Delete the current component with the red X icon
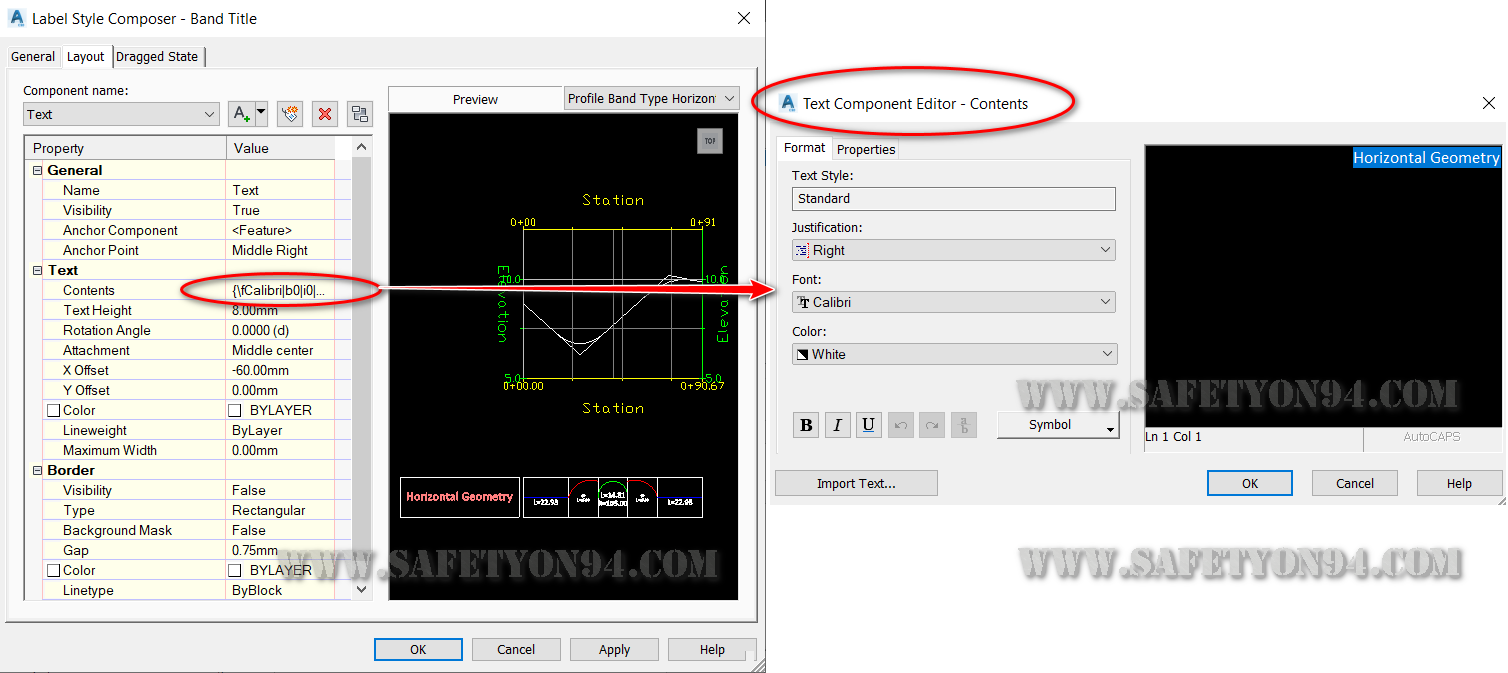 click(x=324, y=113)
